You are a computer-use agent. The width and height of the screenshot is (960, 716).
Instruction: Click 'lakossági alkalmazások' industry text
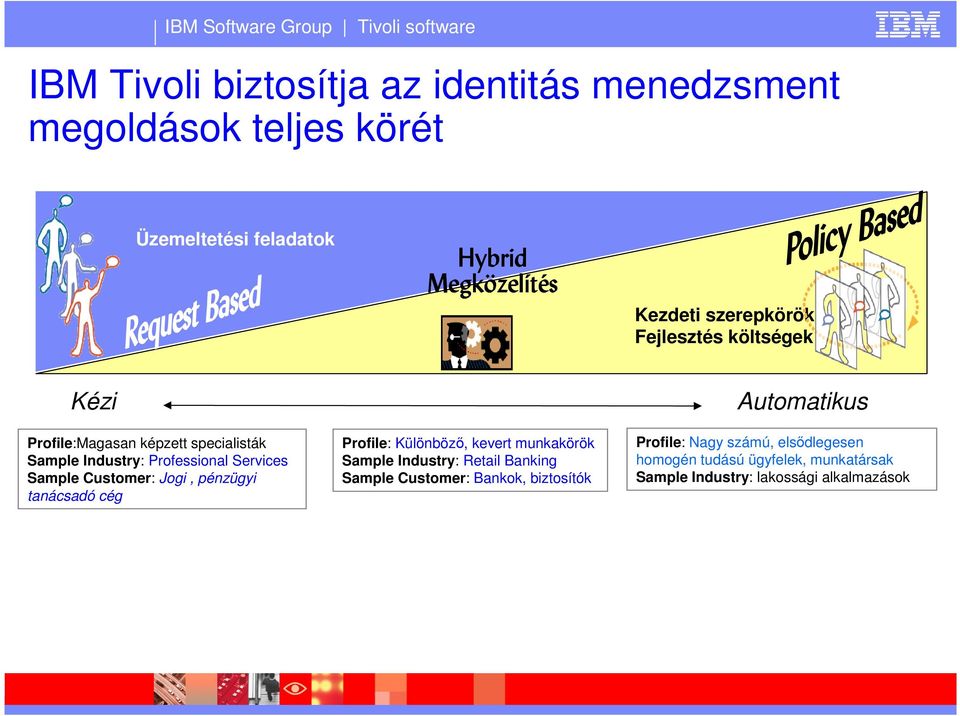point(833,477)
